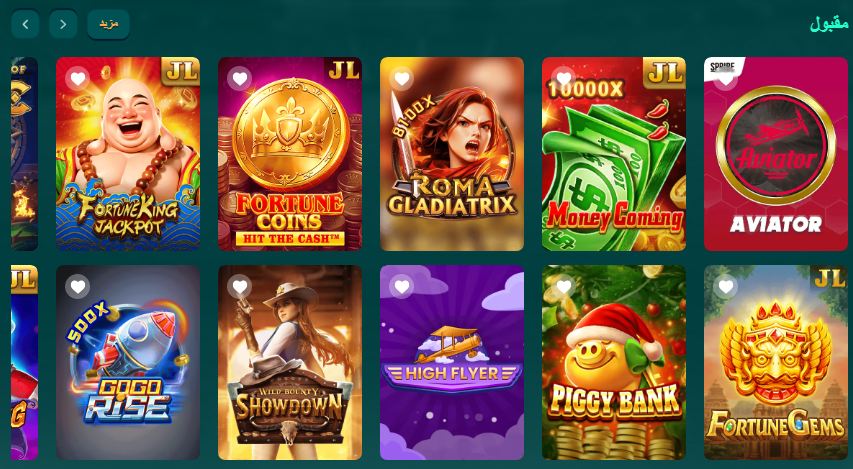Open the Piggy Bank game card
Screen dimensions: 853x469
coord(614,362)
